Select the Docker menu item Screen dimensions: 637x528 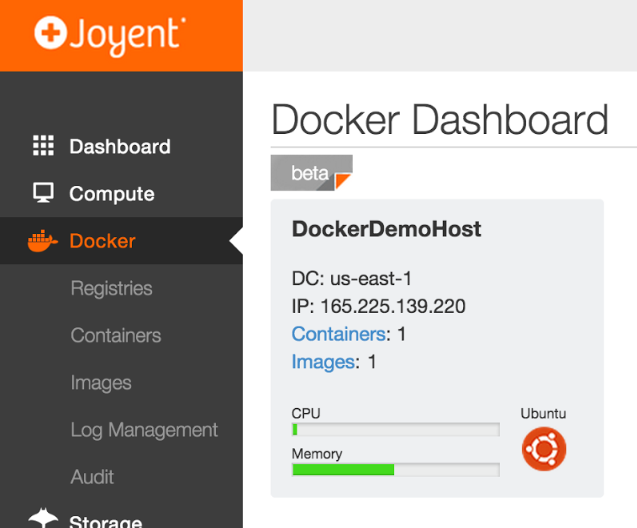[x=102, y=241]
